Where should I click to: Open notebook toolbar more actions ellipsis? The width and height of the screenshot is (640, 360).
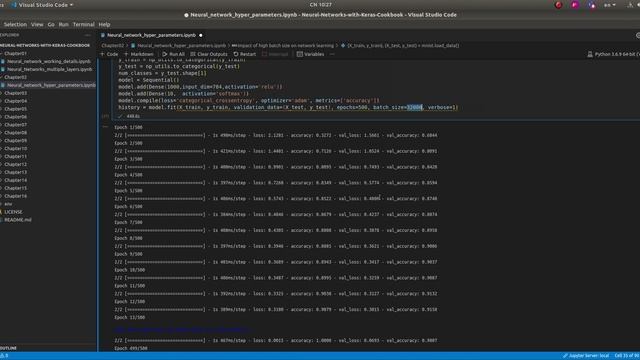click(x=332, y=54)
